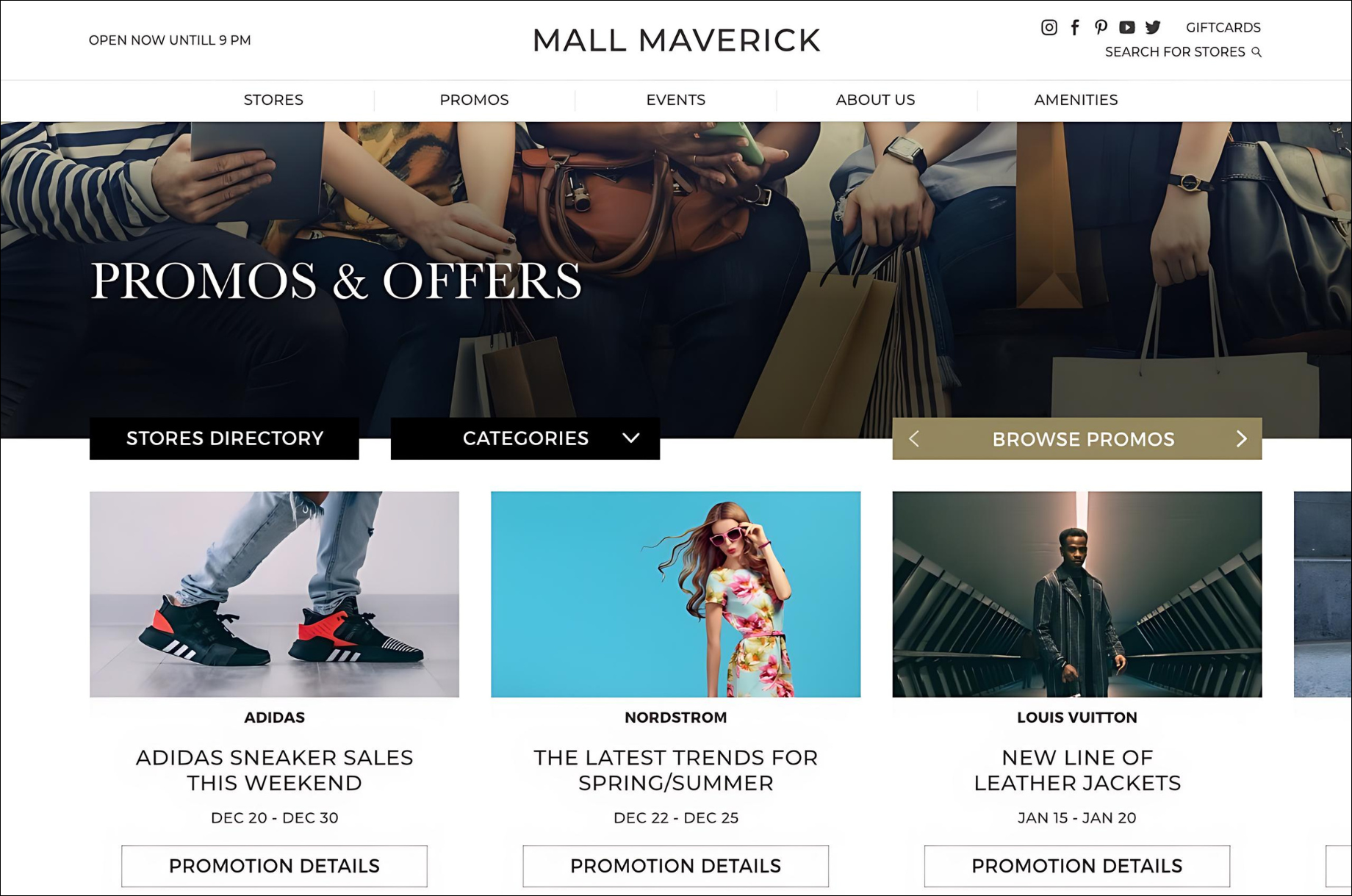1352x896 pixels.
Task: Go to next promos with right arrow
Action: (x=1242, y=439)
